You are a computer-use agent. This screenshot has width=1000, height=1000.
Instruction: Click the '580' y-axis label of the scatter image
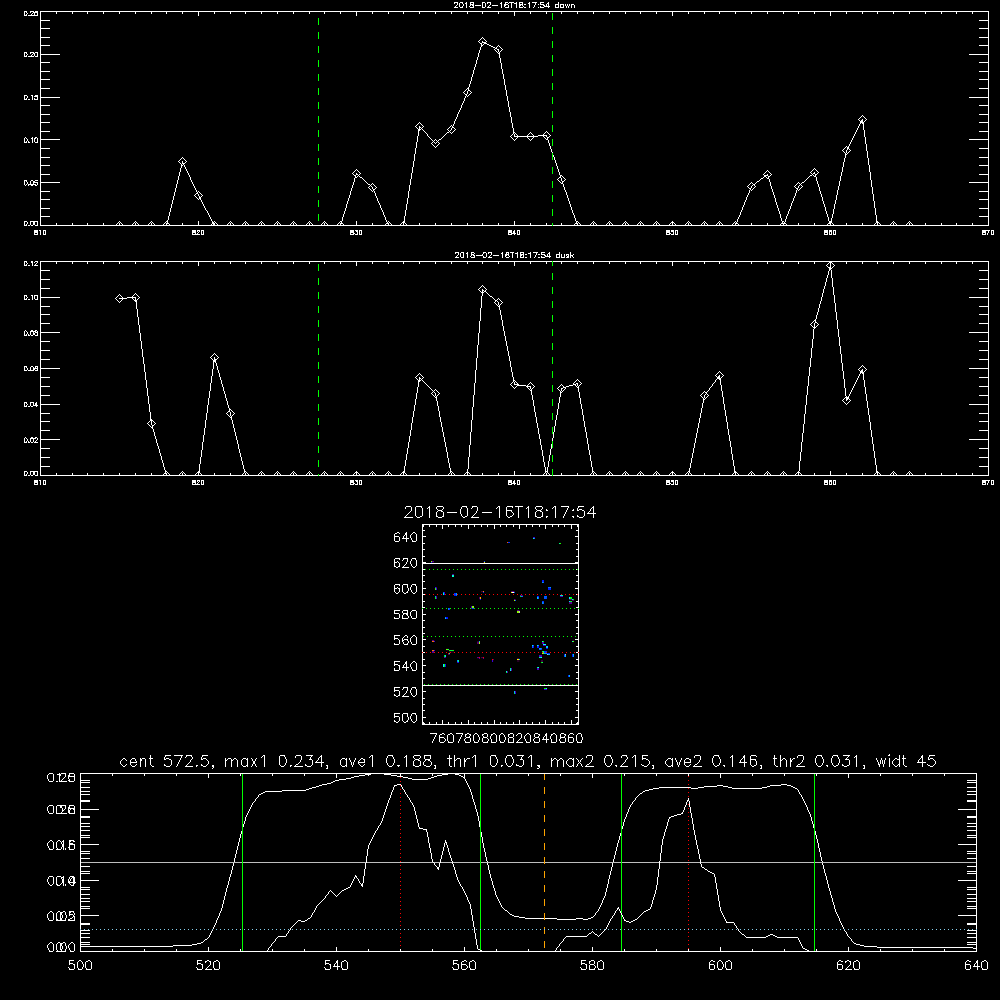[406, 615]
